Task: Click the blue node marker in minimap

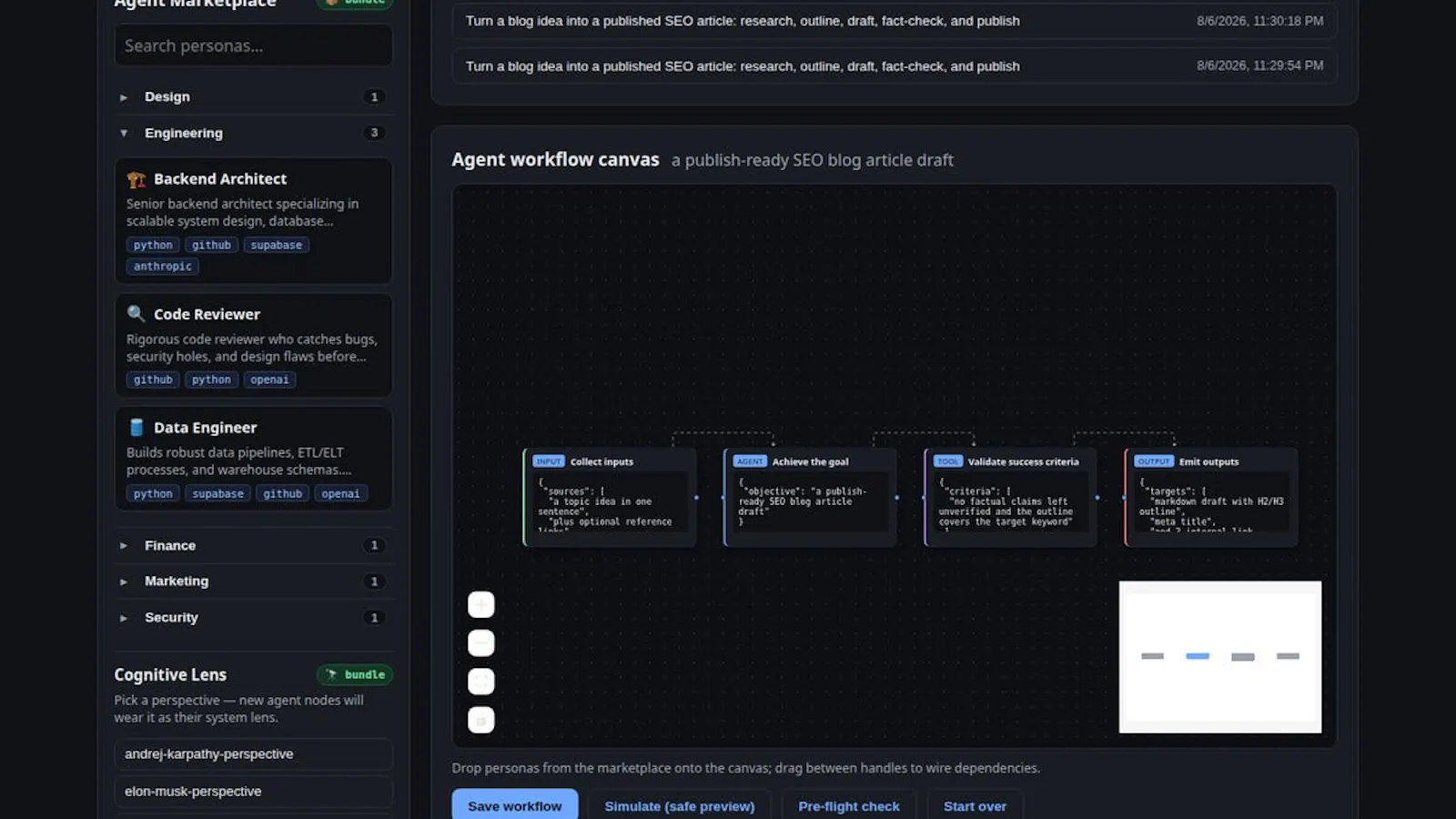Action: (x=1198, y=656)
